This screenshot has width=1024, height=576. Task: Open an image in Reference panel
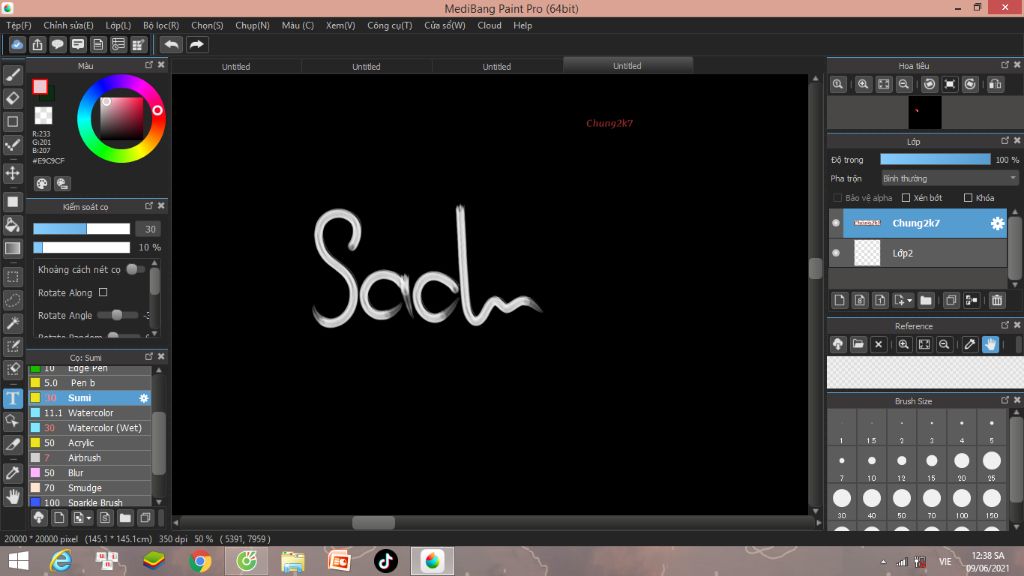pyautogui.click(x=858, y=344)
